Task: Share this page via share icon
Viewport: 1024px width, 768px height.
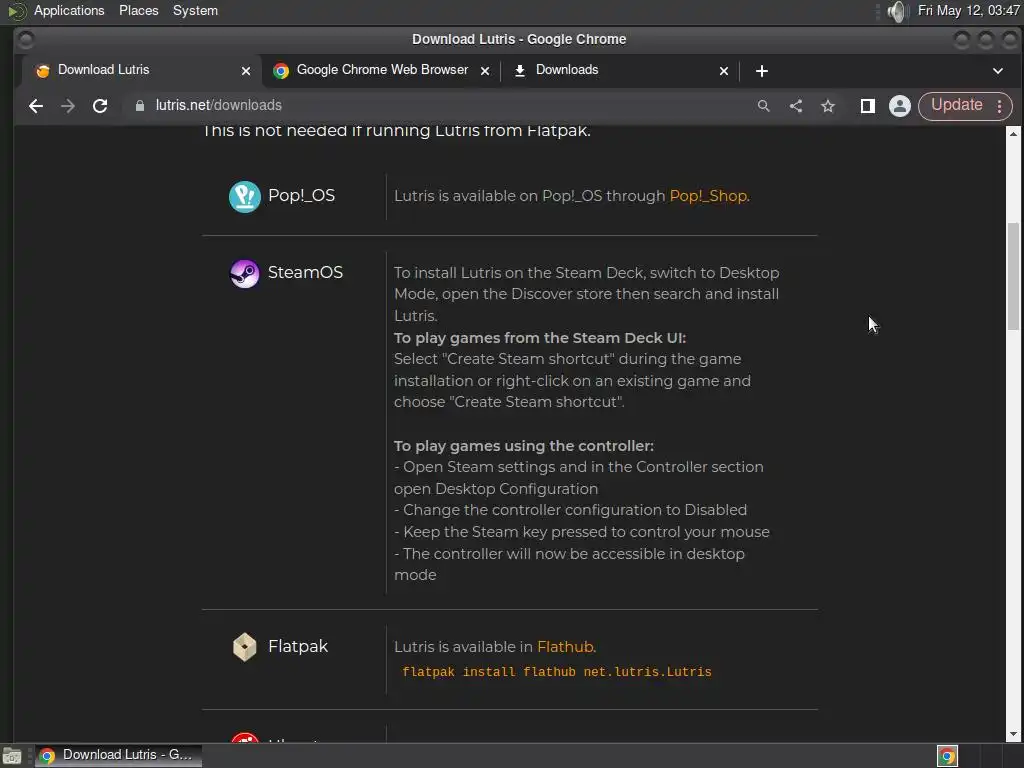Action: tap(795, 106)
